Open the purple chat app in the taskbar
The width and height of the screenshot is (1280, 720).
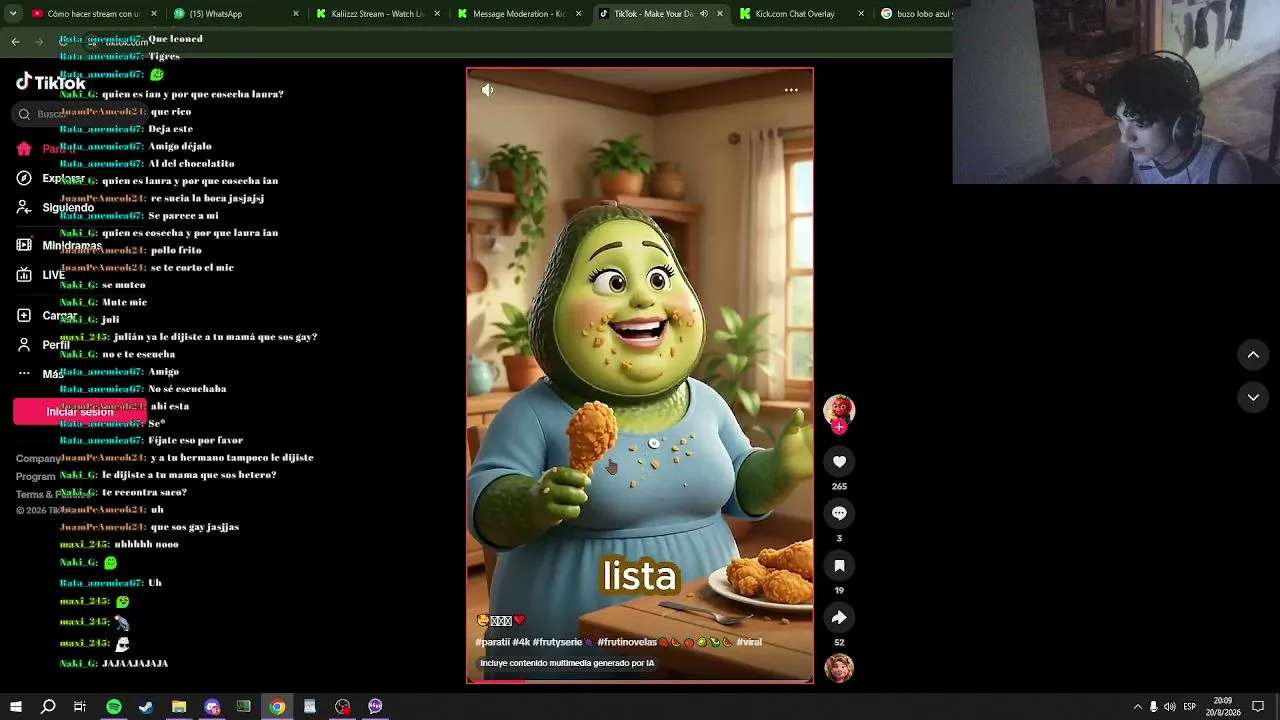pyautogui.click(x=375, y=707)
